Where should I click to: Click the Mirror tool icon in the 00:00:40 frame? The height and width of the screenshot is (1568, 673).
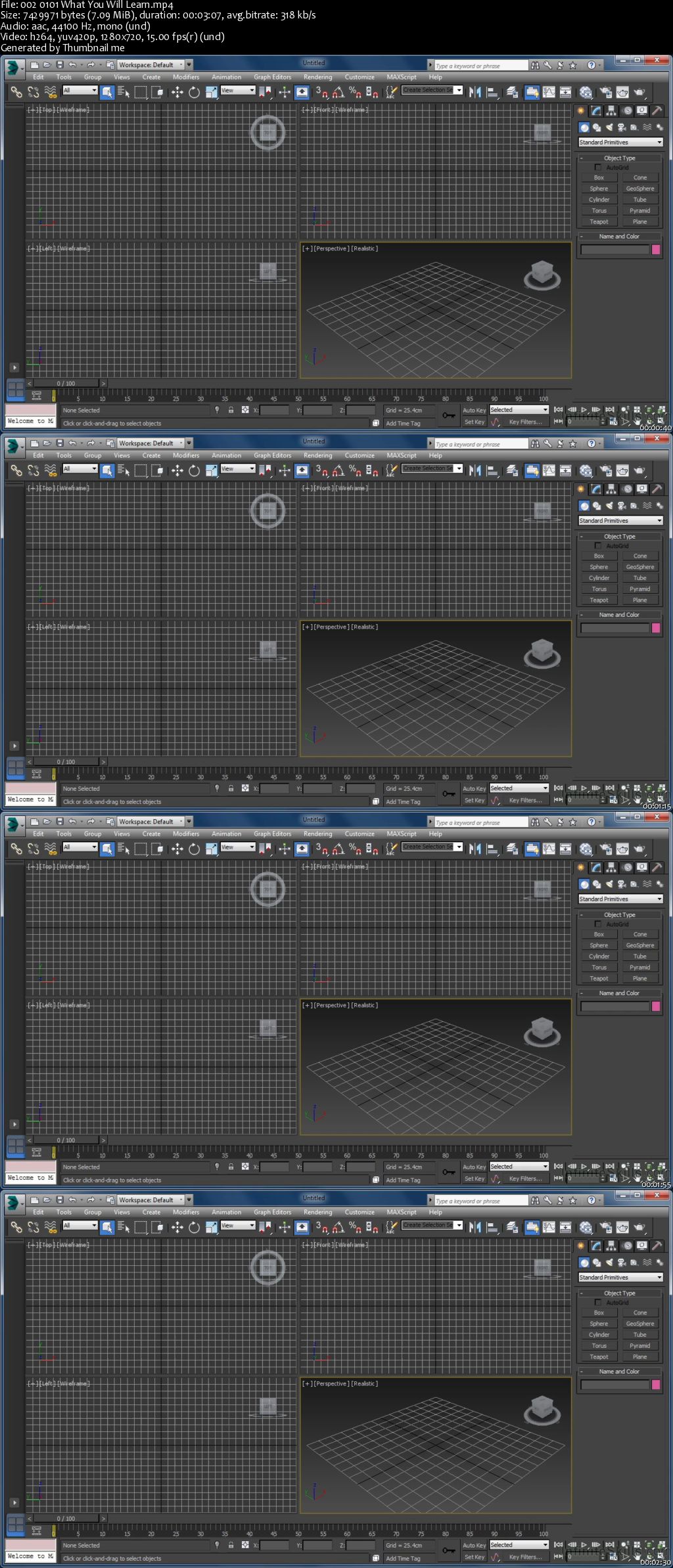[475, 93]
